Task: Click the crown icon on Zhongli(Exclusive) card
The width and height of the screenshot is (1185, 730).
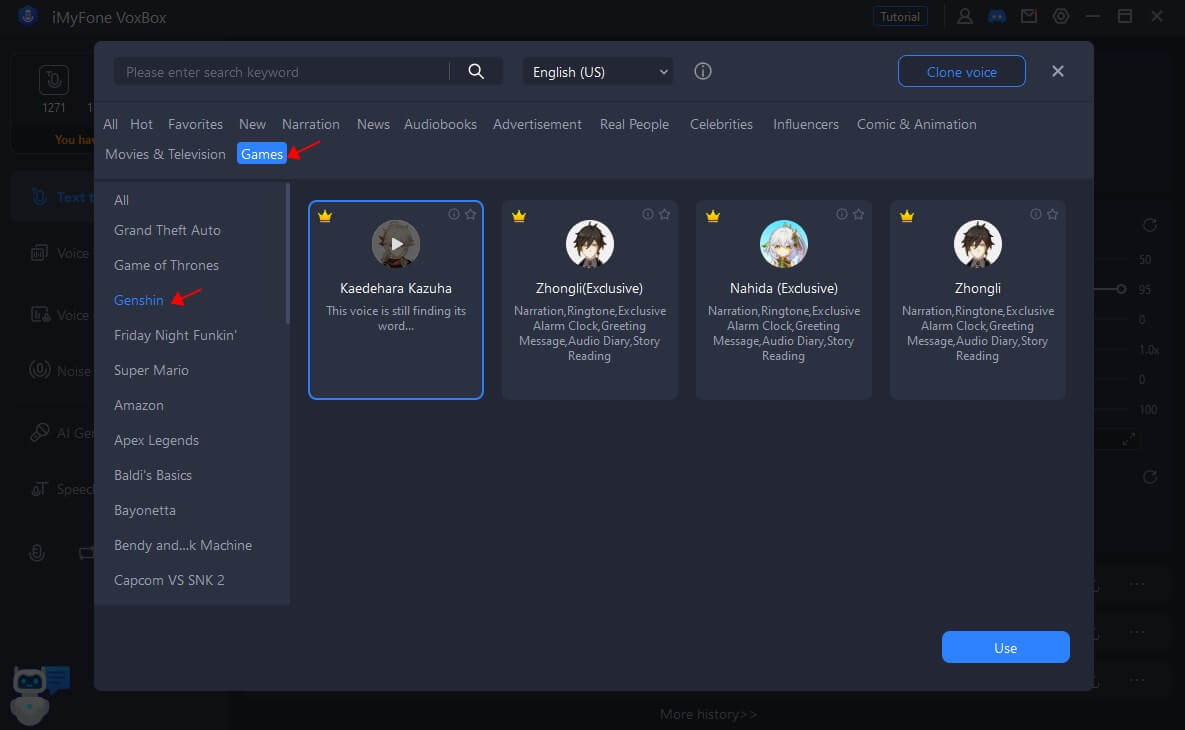Action: (518, 216)
